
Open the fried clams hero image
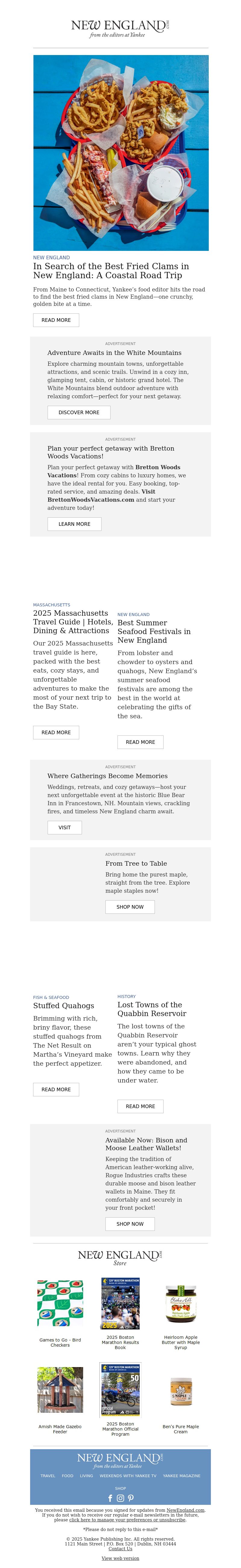121,153
